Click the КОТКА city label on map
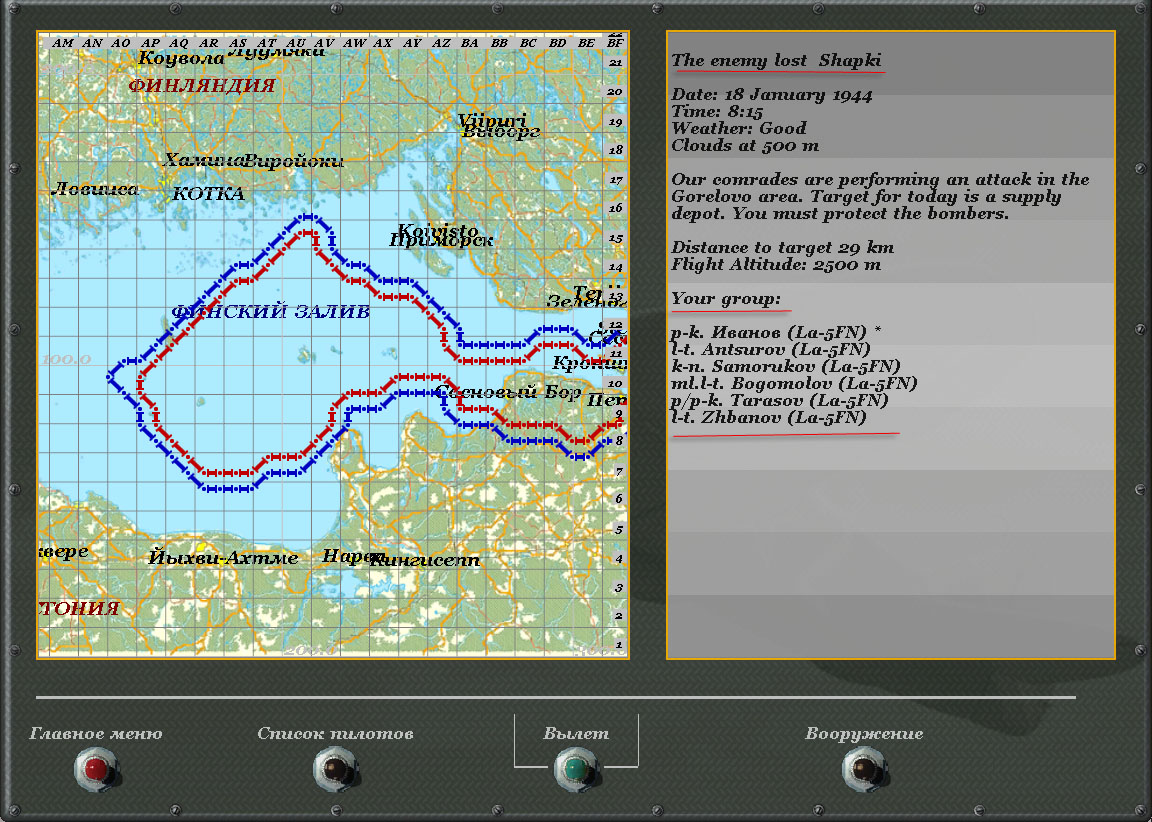1152x822 pixels. pyautogui.click(x=209, y=194)
